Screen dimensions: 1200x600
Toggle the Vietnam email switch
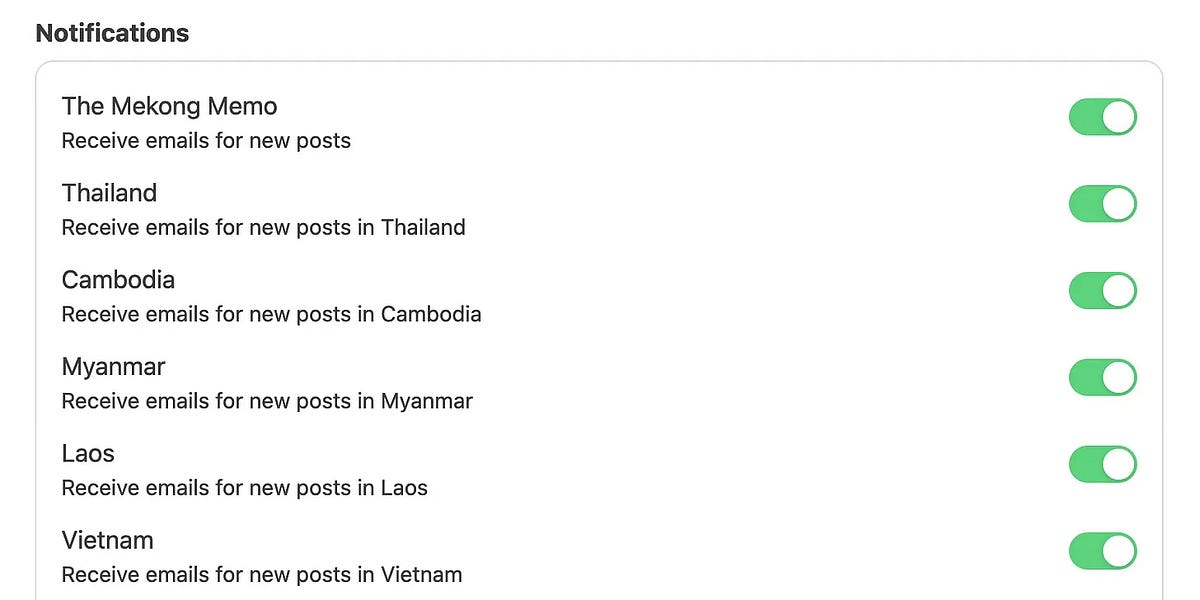(x=1102, y=551)
